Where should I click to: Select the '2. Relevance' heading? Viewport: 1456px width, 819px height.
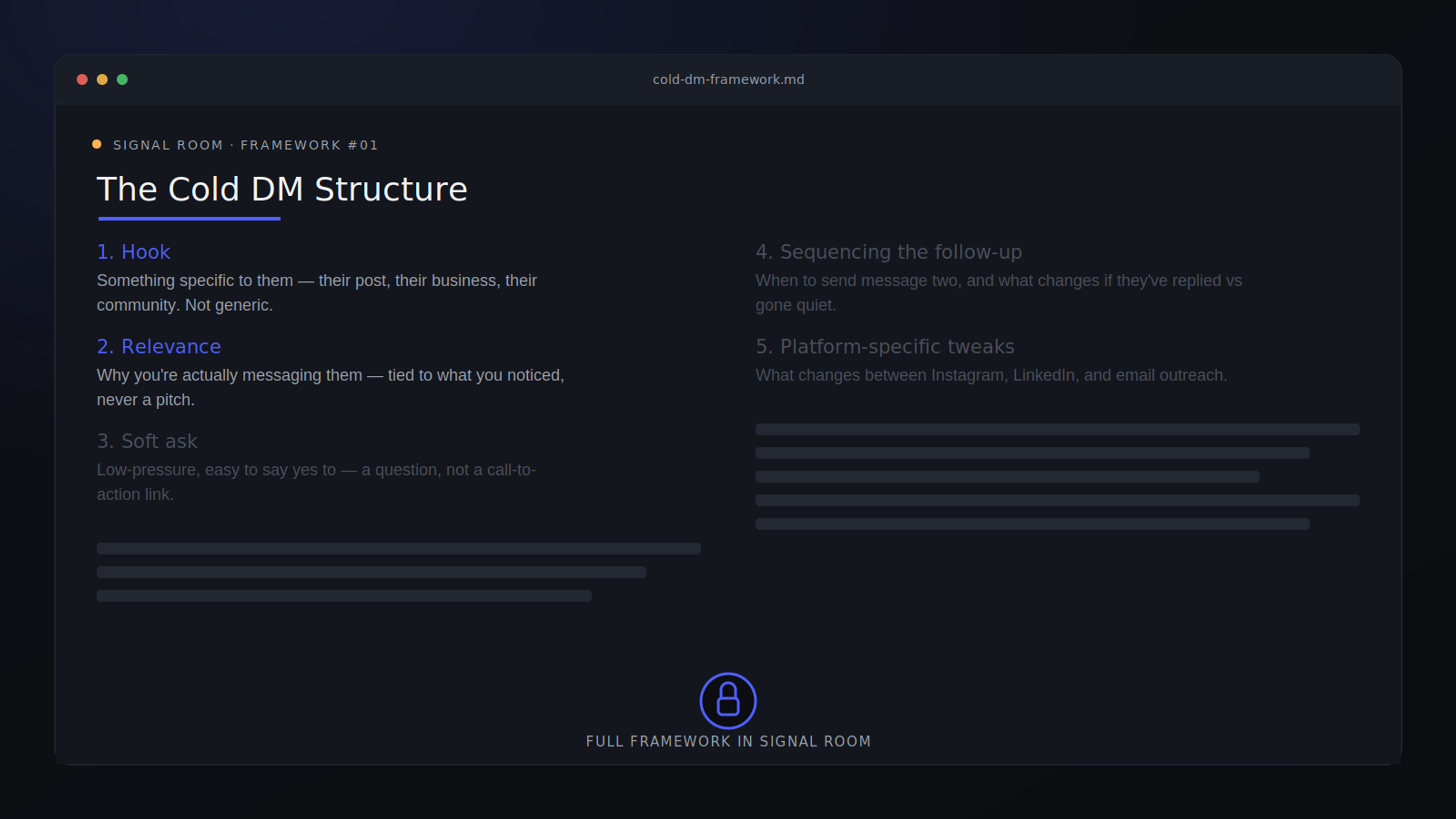(x=159, y=346)
